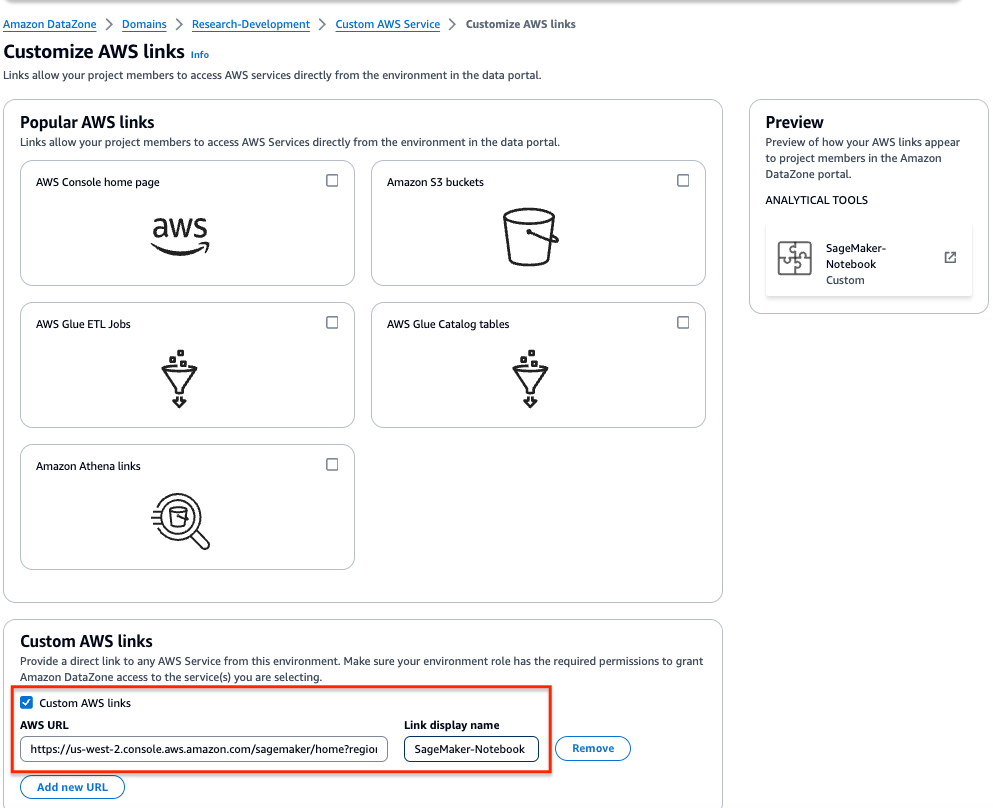This screenshot has height=808, width=993.
Task: Open the Info link beside the title
Action: point(200,54)
